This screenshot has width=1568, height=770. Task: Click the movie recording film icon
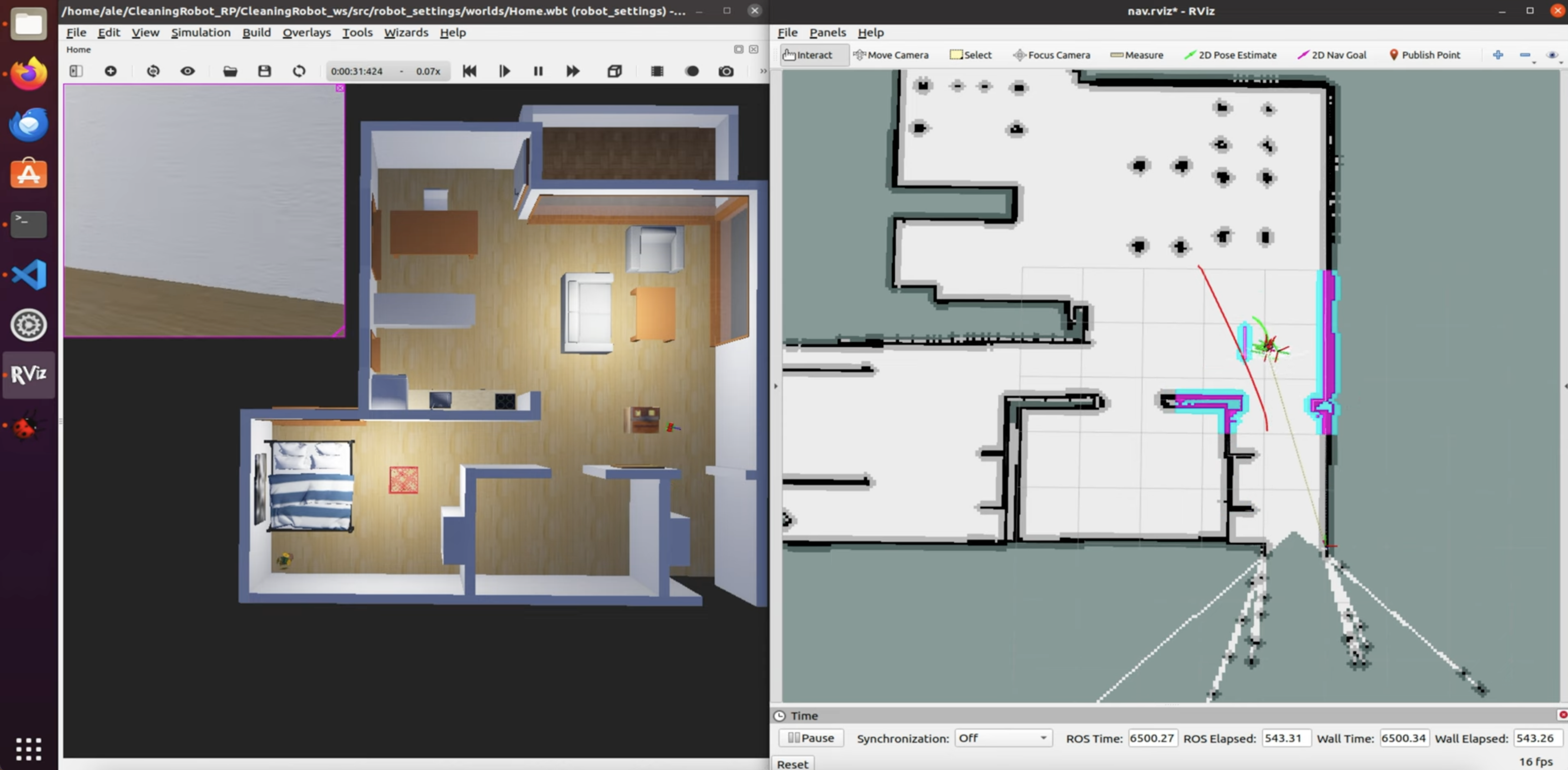[x=657, y=71]
